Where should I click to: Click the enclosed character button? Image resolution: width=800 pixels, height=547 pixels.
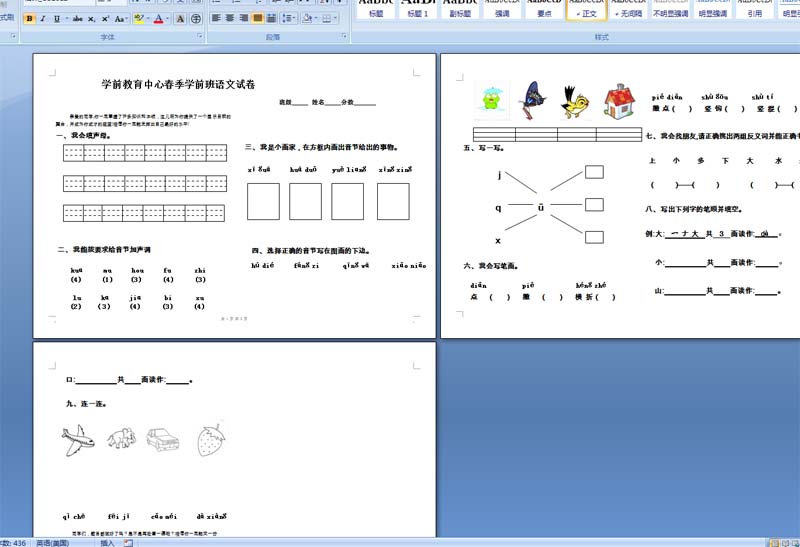[195, 19]
